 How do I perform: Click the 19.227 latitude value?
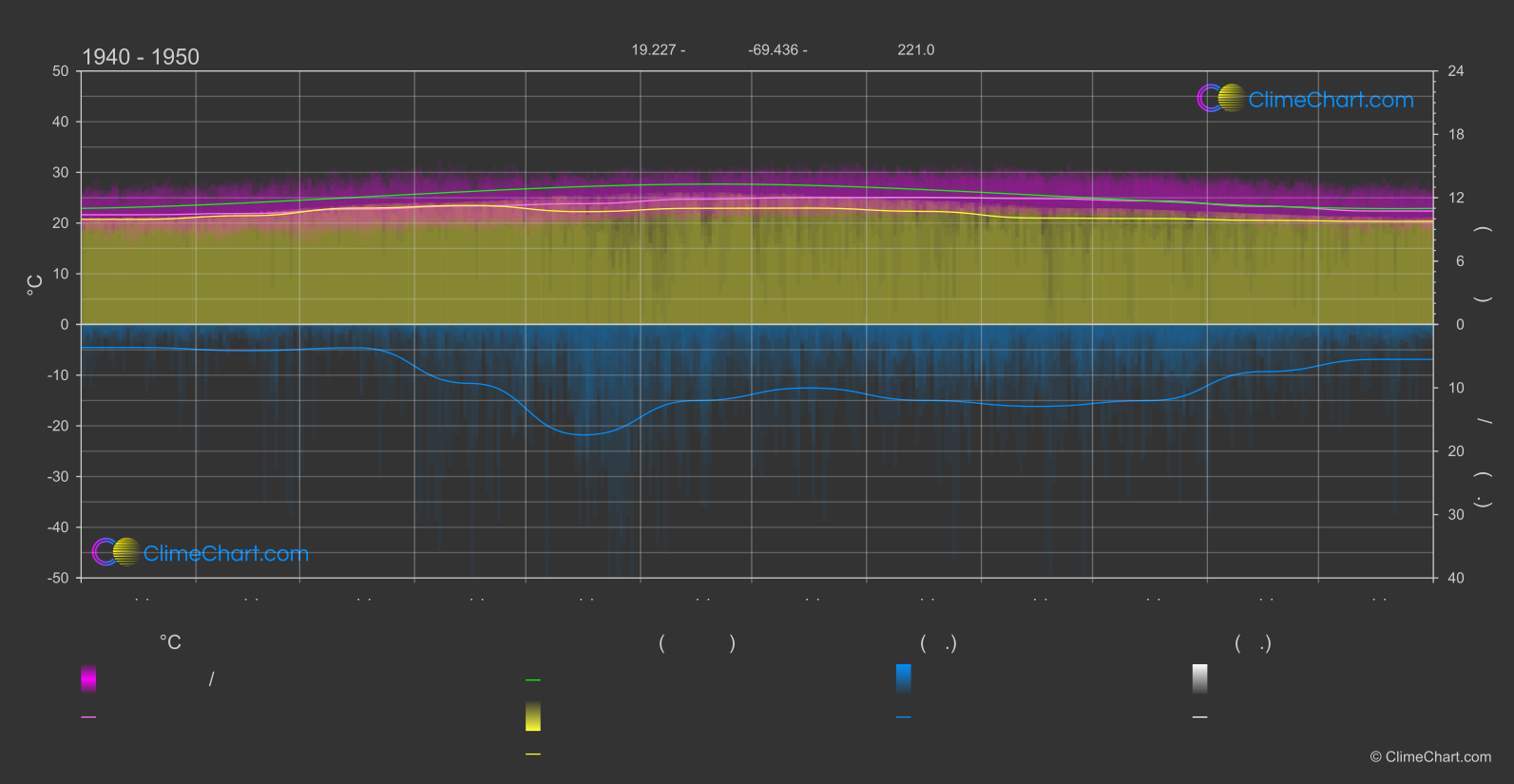point(658,49)
